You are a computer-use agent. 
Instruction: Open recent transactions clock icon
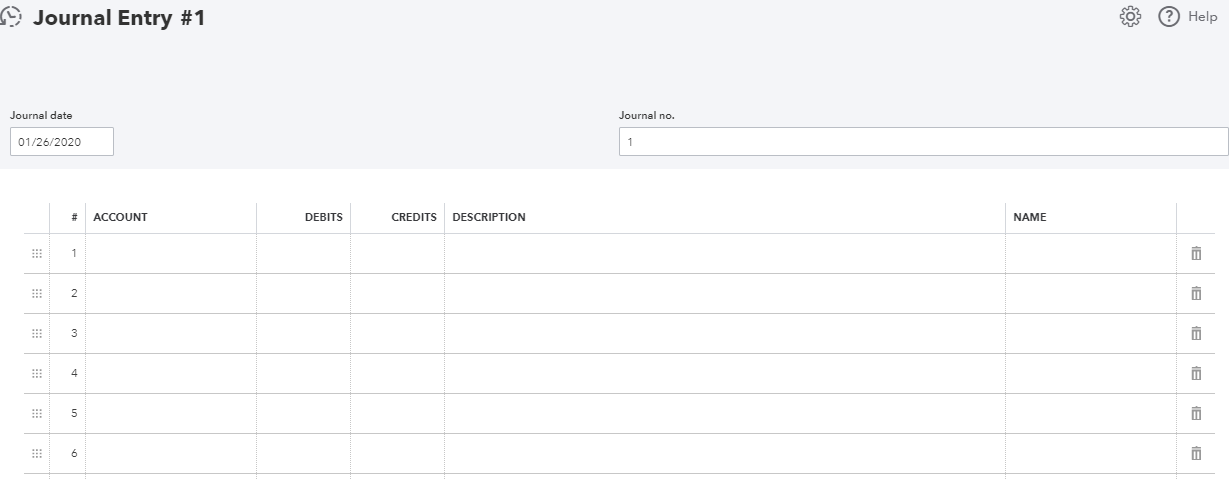pos(11,17)
